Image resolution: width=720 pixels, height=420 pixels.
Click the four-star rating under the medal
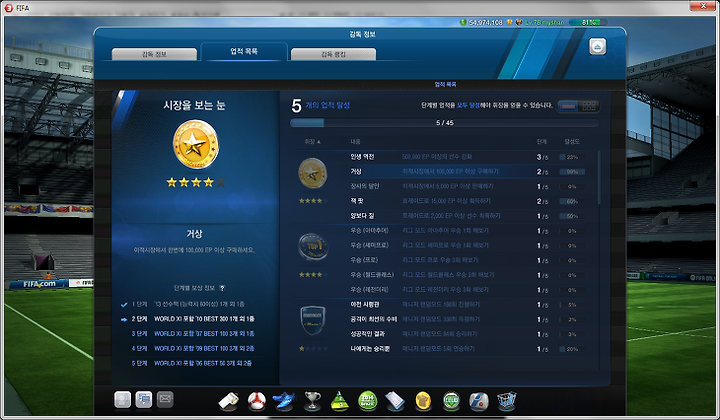196,183
